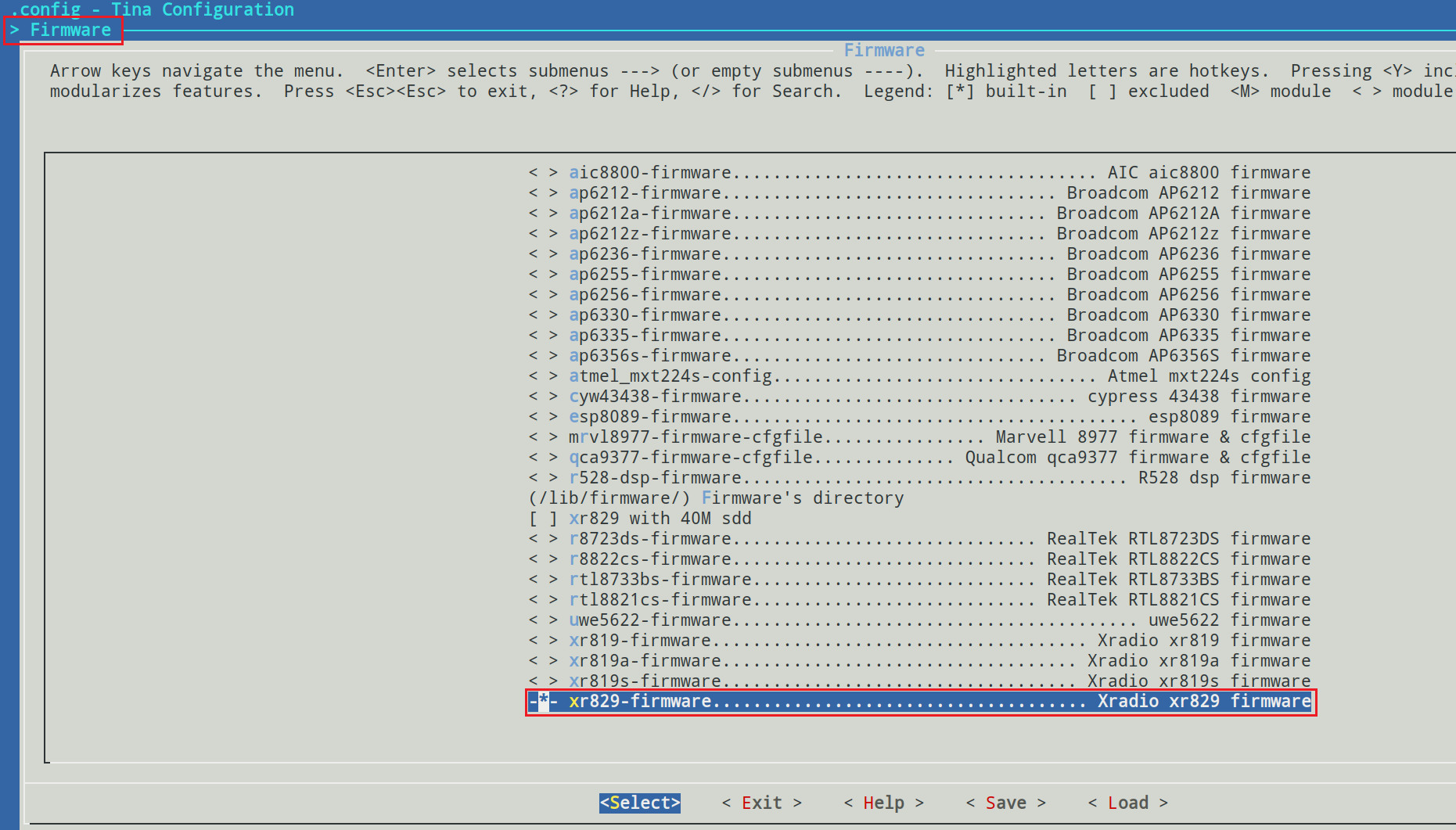Click the Load button
The height and width of the screenshot is (830, 1456).
[1128, 803]
